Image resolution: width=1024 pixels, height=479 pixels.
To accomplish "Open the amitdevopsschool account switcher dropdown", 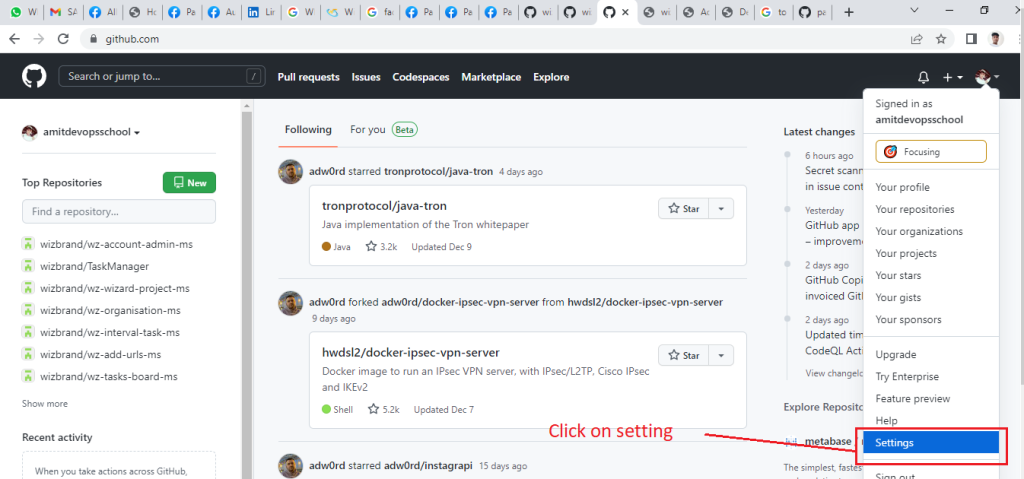I will (x=81, y=132).
